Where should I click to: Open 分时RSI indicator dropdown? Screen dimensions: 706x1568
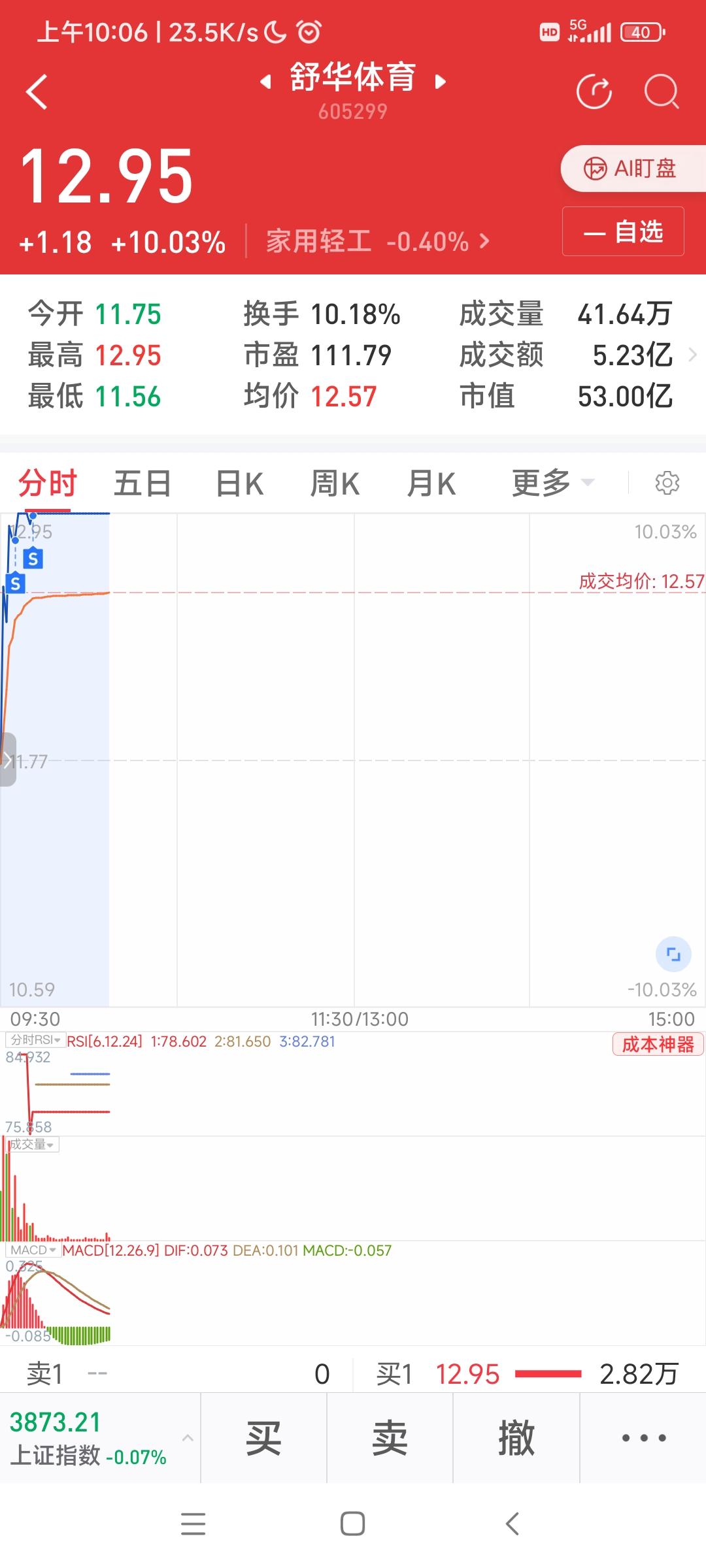click(35, 1039)
